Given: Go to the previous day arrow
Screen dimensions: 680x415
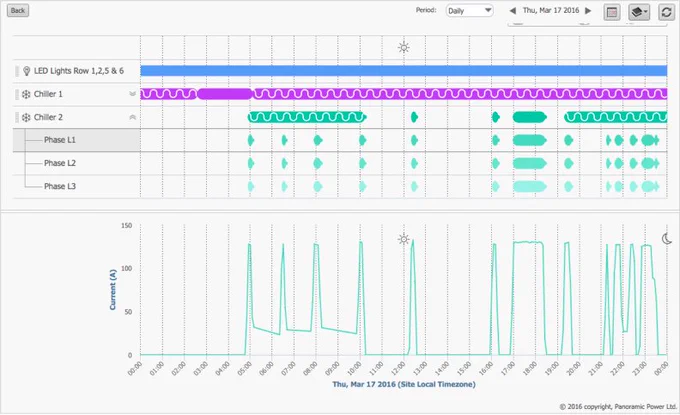Looking at the screenshot, I should point(513,10).
